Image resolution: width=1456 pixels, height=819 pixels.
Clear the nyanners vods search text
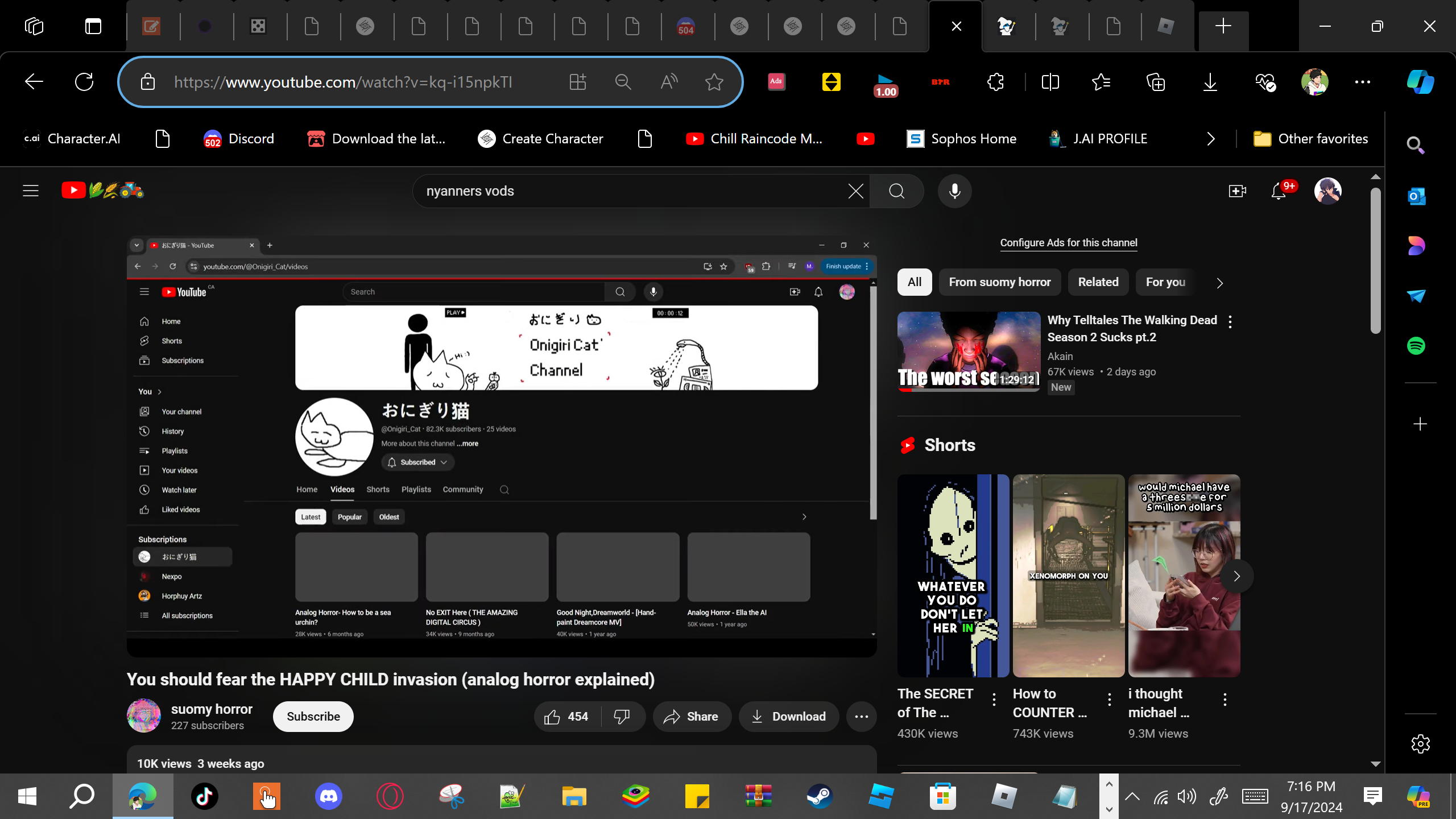tap(855, 191)
